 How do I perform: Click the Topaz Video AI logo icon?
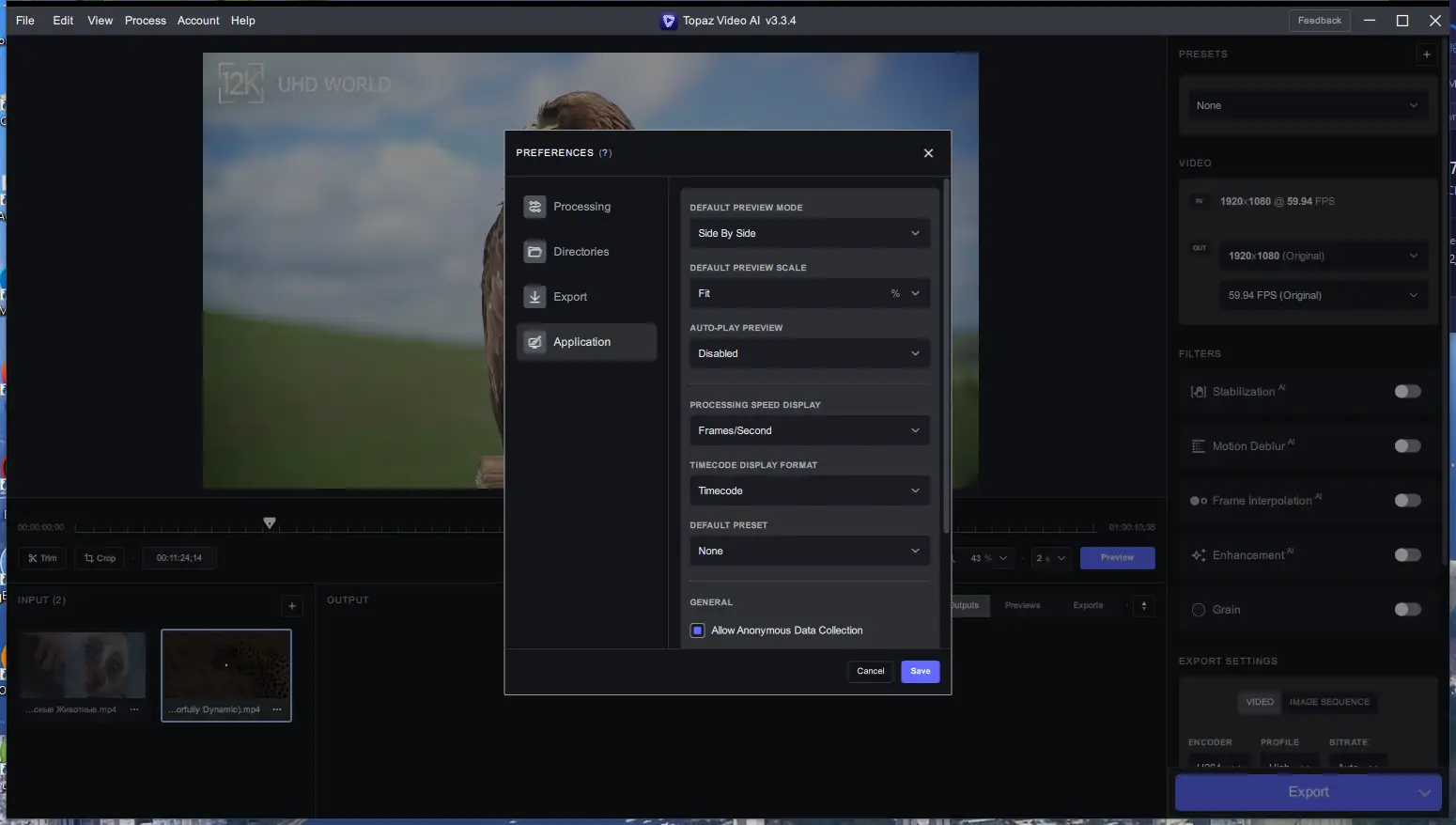tap(669, 21)
